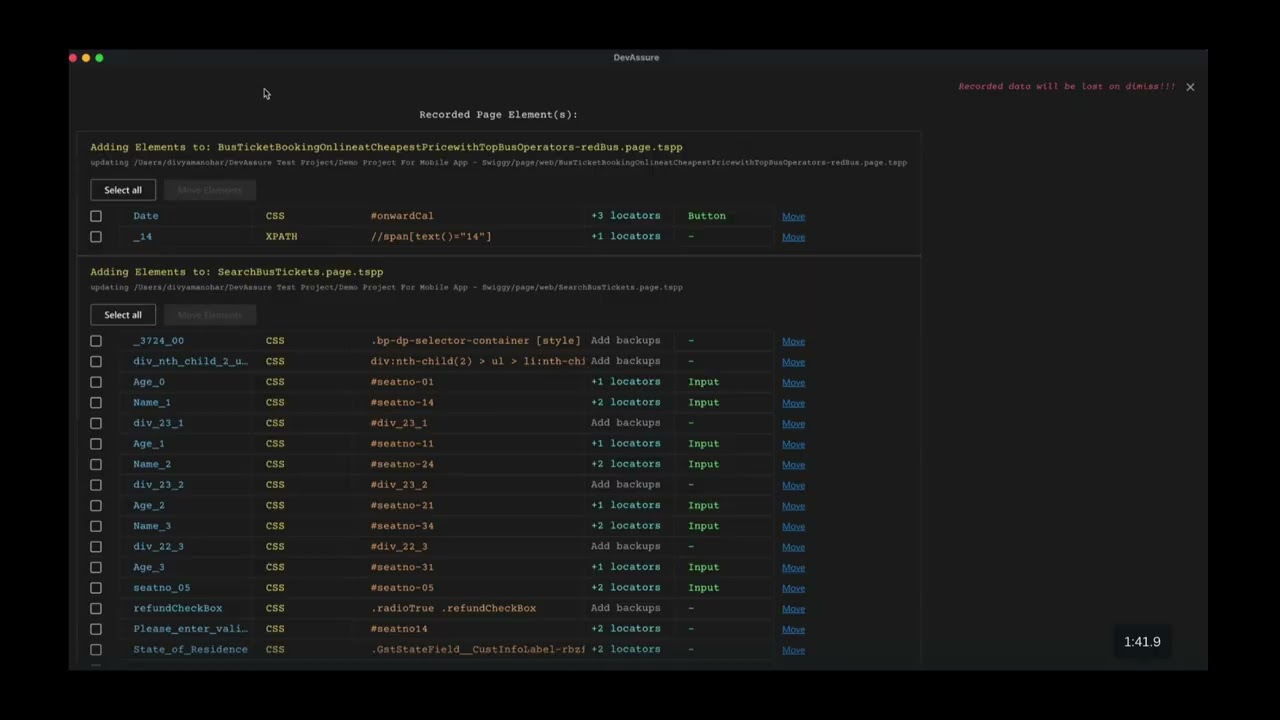
Task: Move the _3724_00 element
Action: [x=793, y=341]
